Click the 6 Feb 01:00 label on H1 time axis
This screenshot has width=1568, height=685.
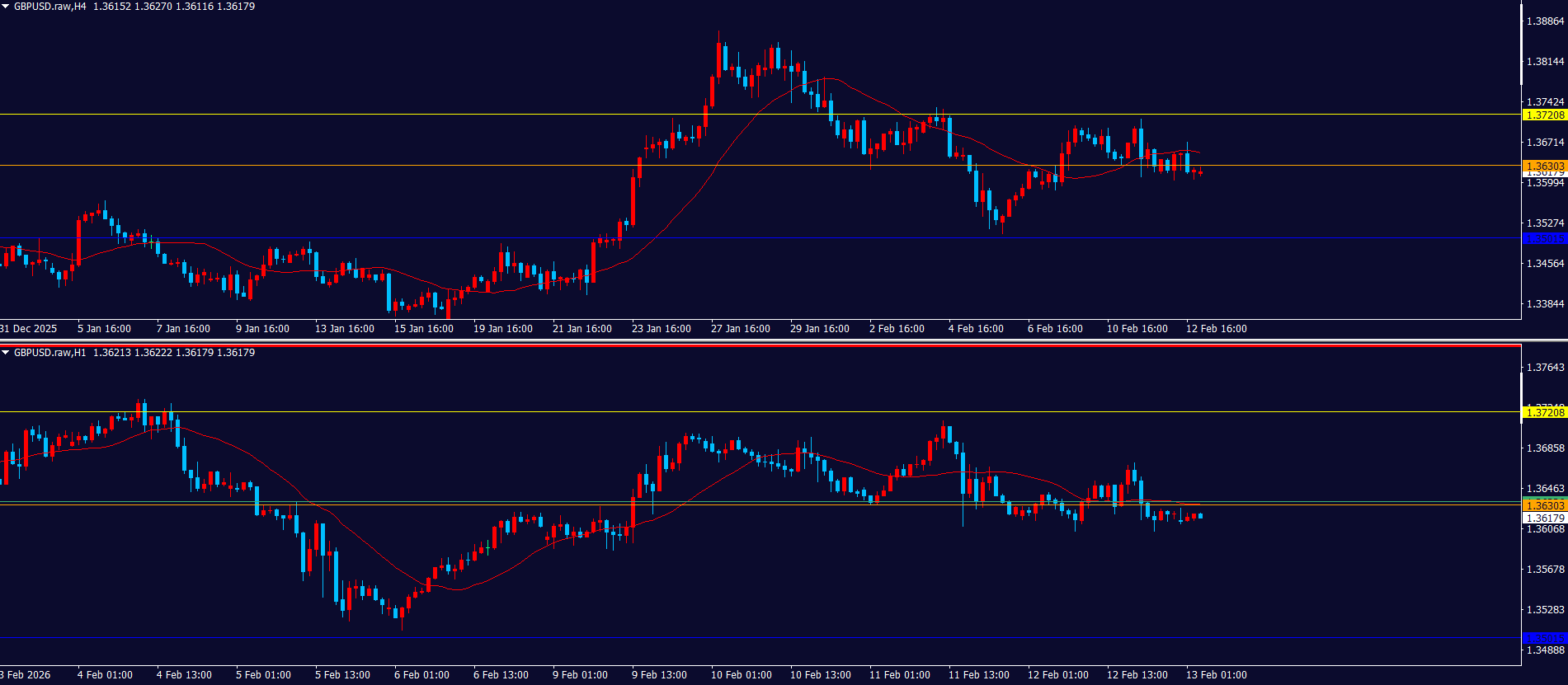click(x=421, y=675)
